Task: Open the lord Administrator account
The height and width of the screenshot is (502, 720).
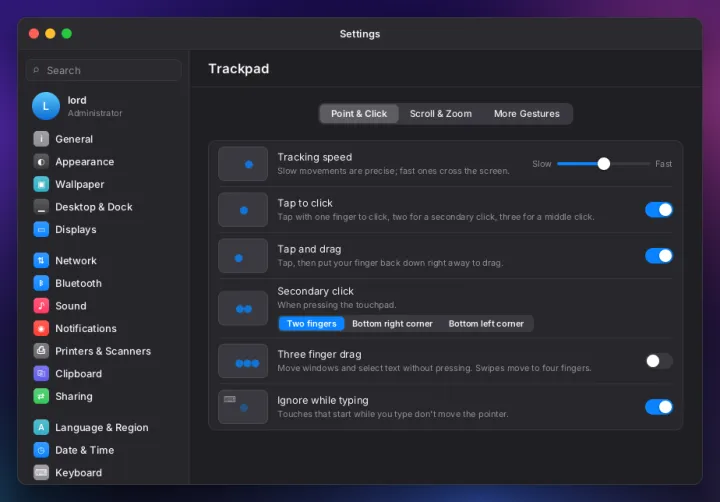Action: click(104, 106)
